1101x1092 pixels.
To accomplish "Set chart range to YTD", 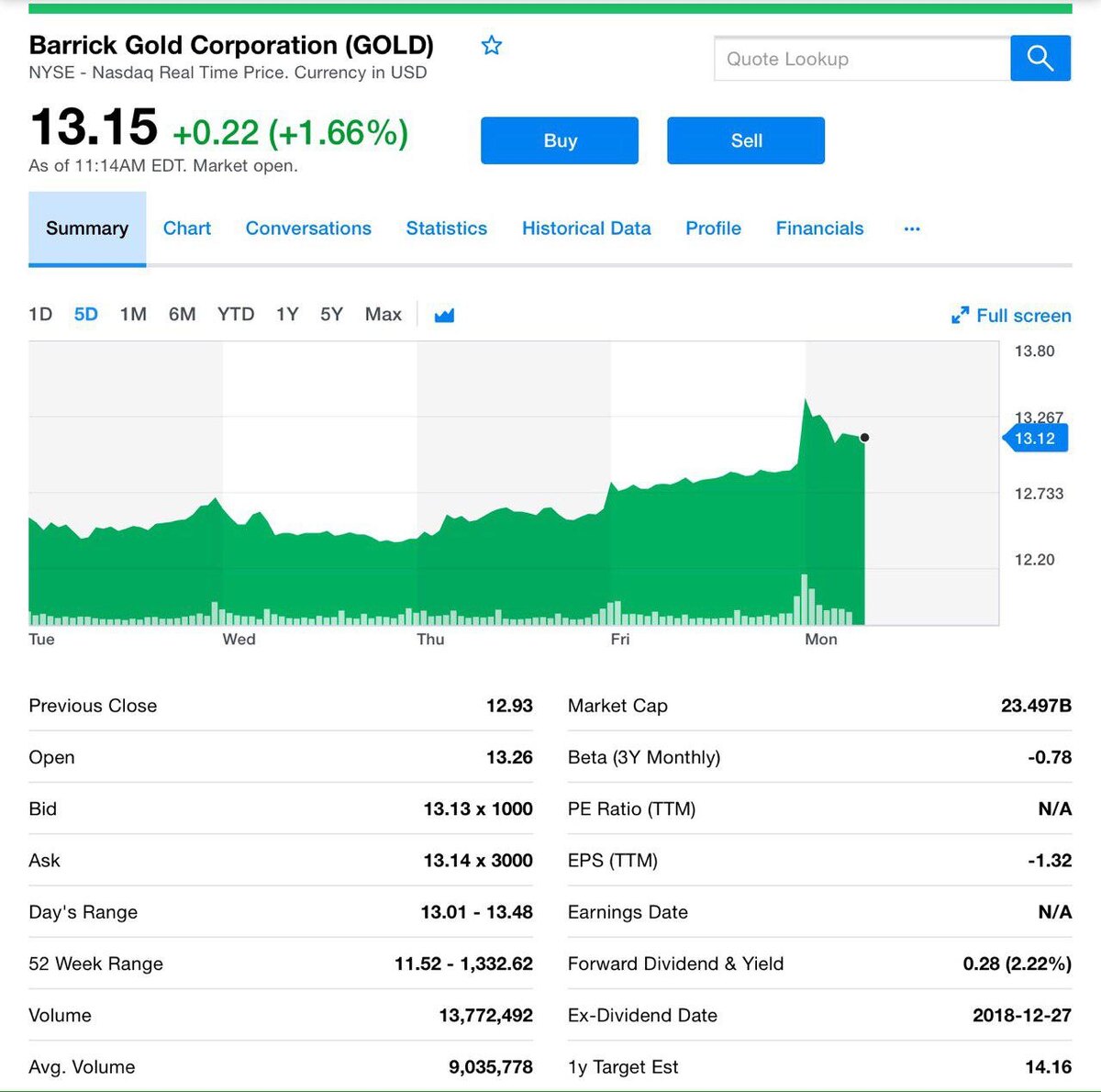I will tap(236, 315).
